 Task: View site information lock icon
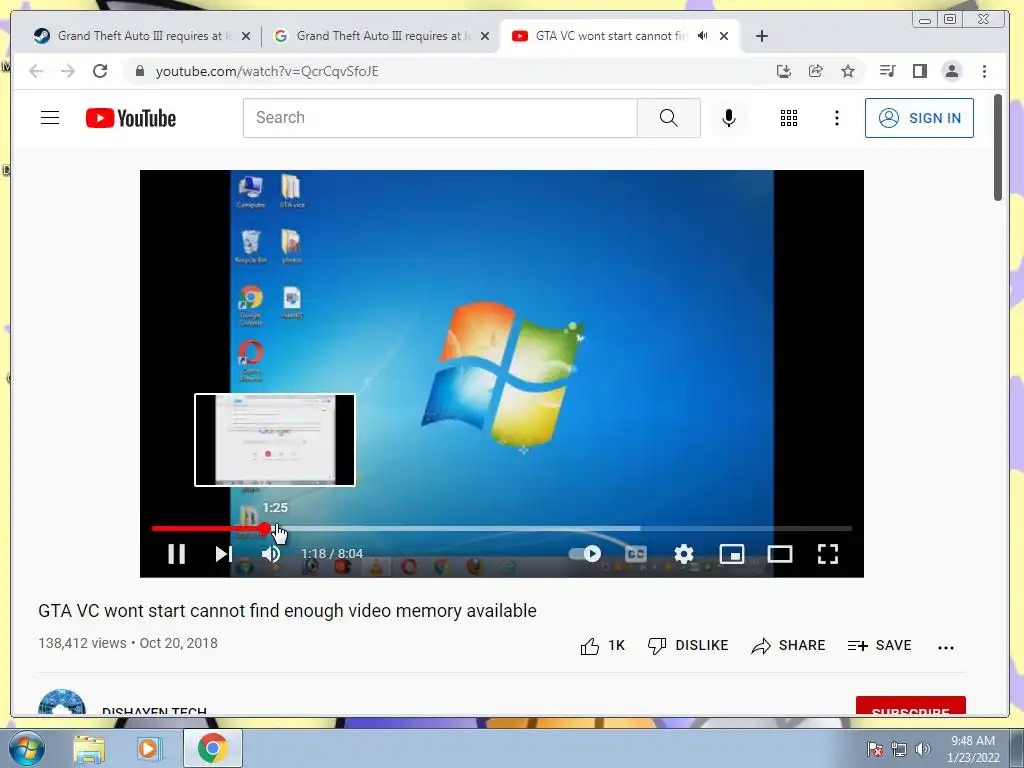pos(140,71)
